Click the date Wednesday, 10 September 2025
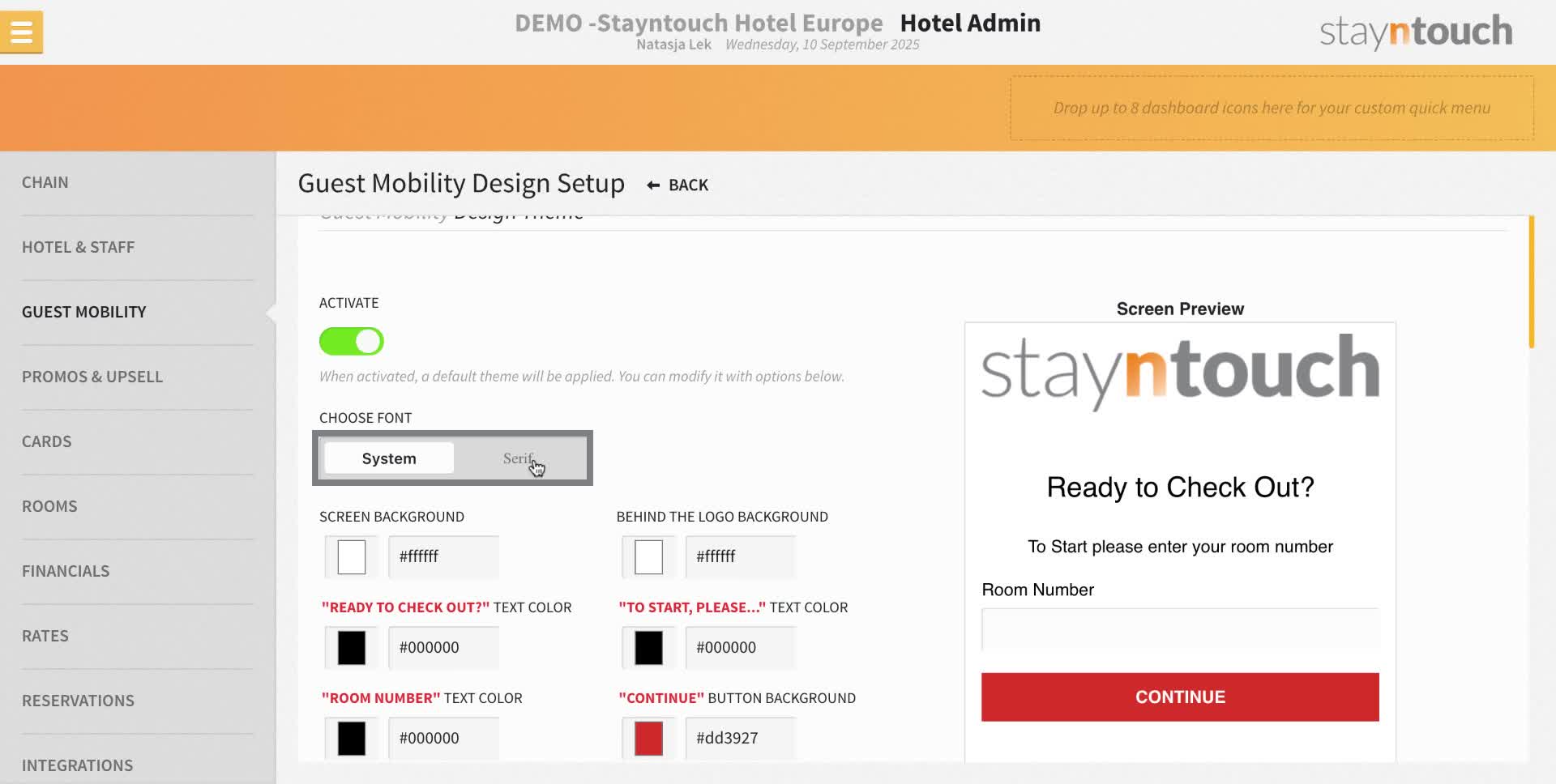This screenshot has height=784, width=1556. 823,45
